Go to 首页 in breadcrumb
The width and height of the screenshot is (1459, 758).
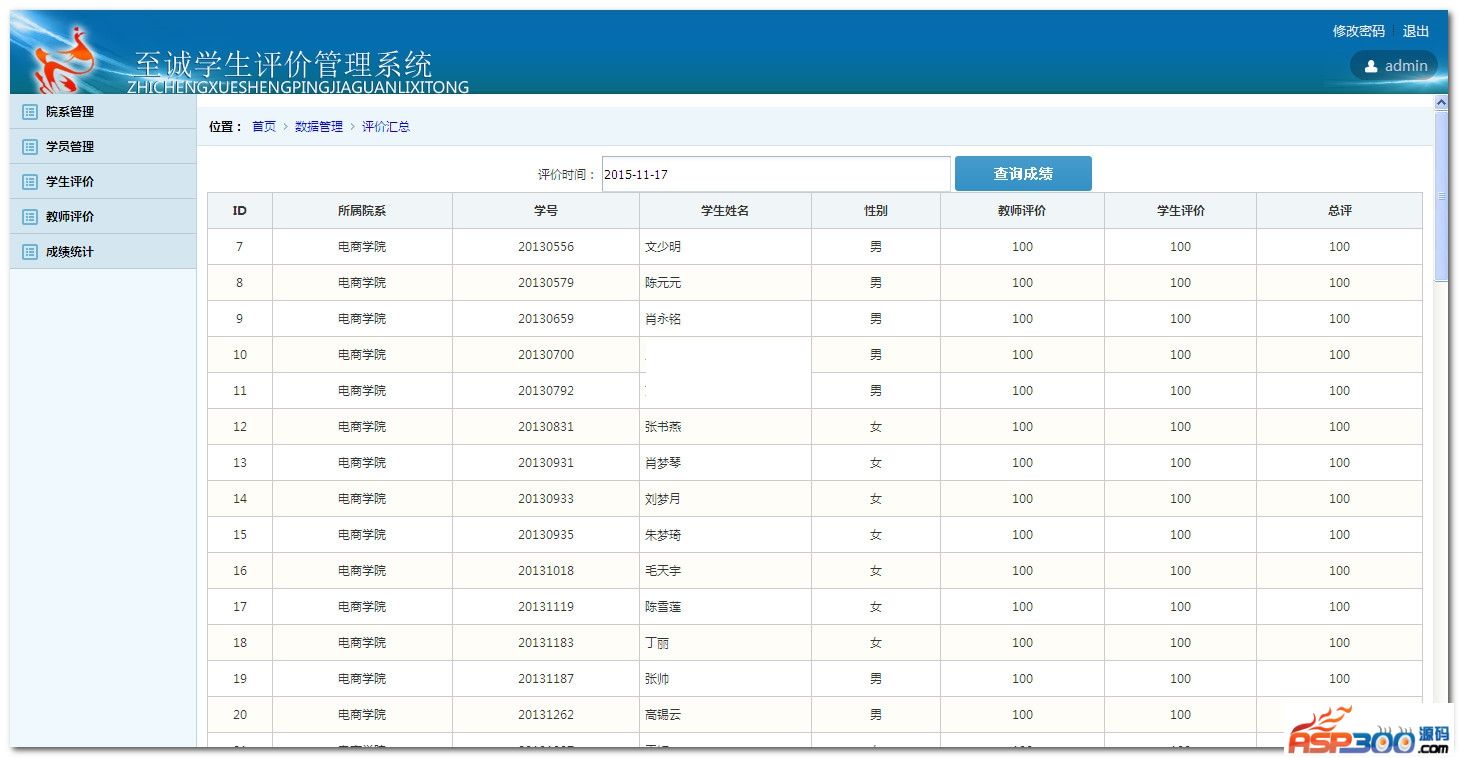coord(264,127)
